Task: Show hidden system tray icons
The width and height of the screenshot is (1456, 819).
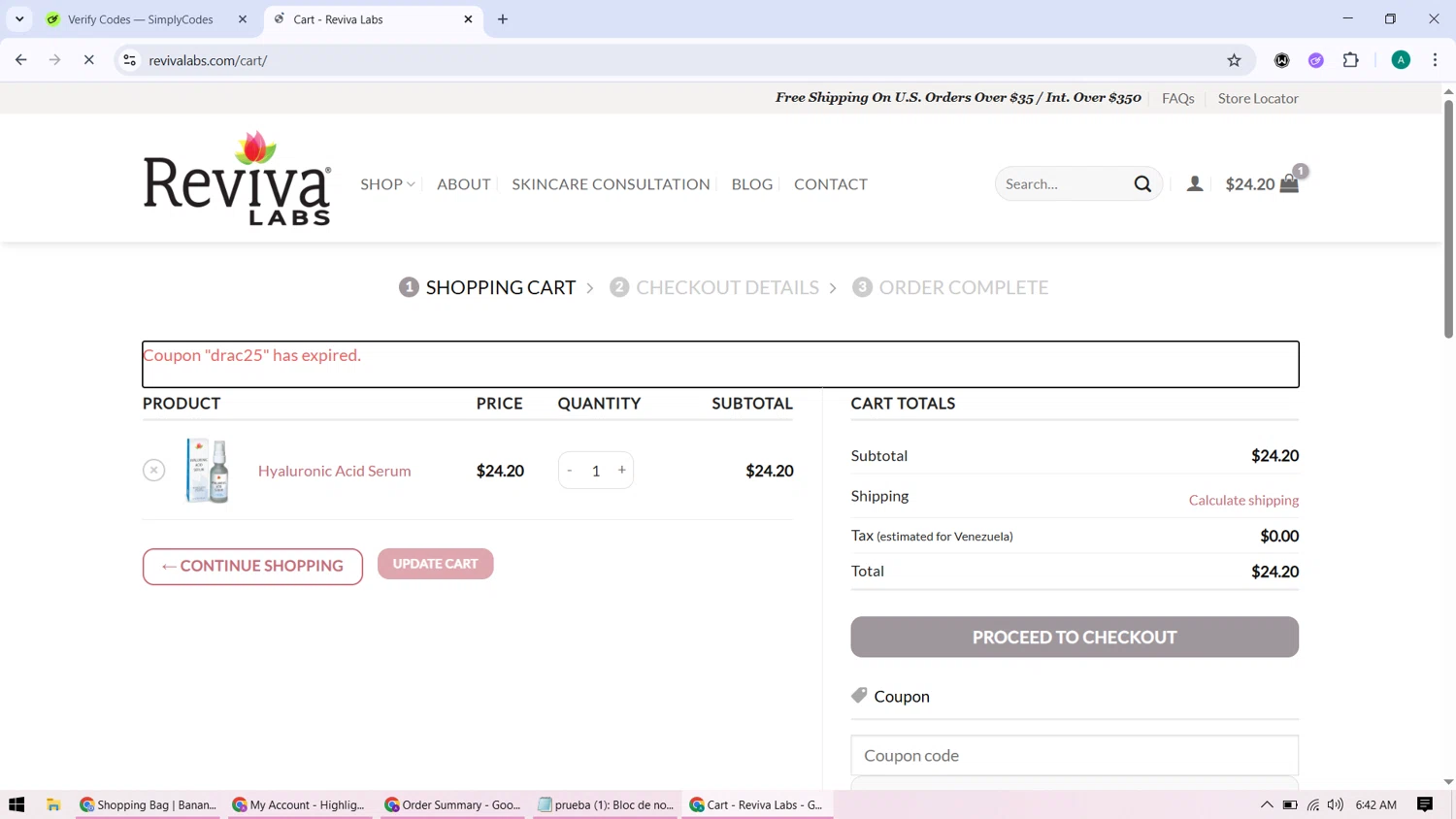Action: pyautogui.click(x=1267, y=804)
